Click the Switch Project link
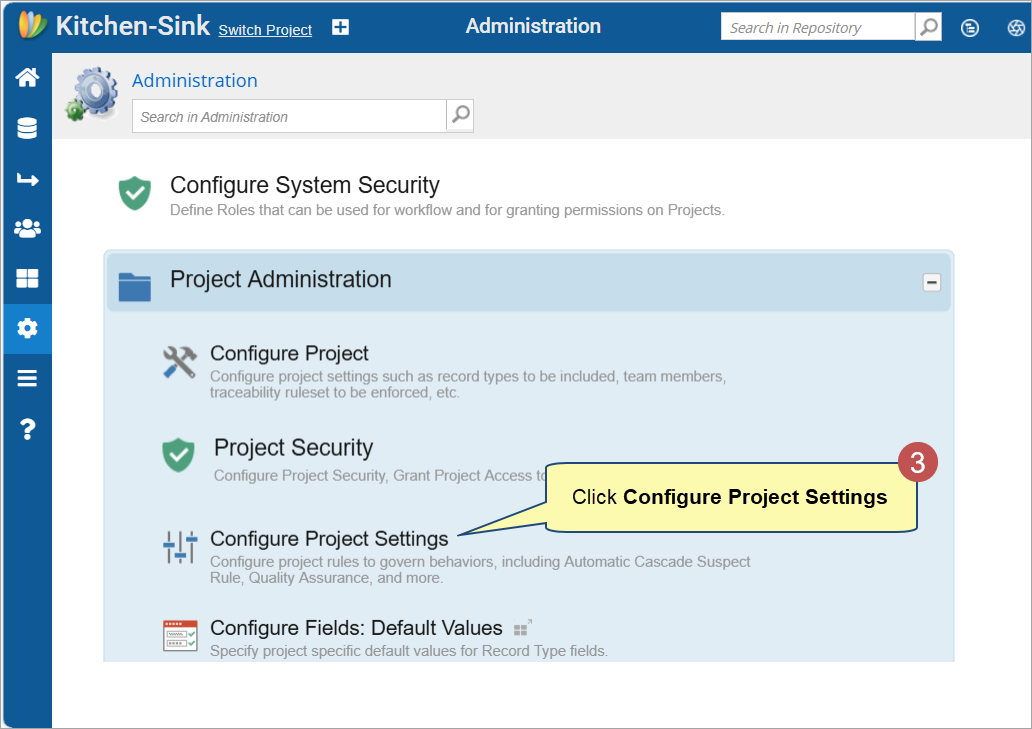 point(265,30)
